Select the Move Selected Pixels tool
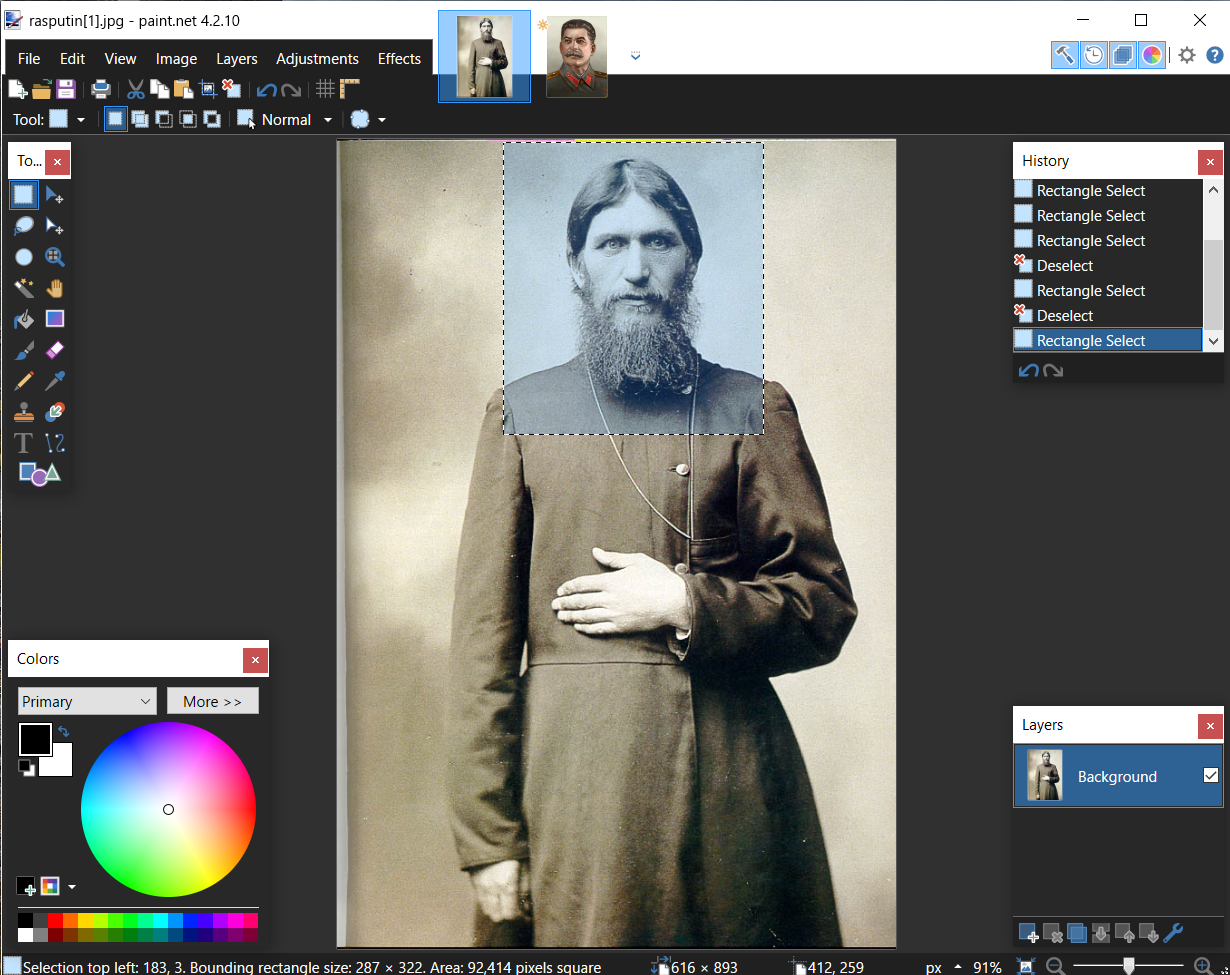This screenshot has height=975, width=1230. 55,194
